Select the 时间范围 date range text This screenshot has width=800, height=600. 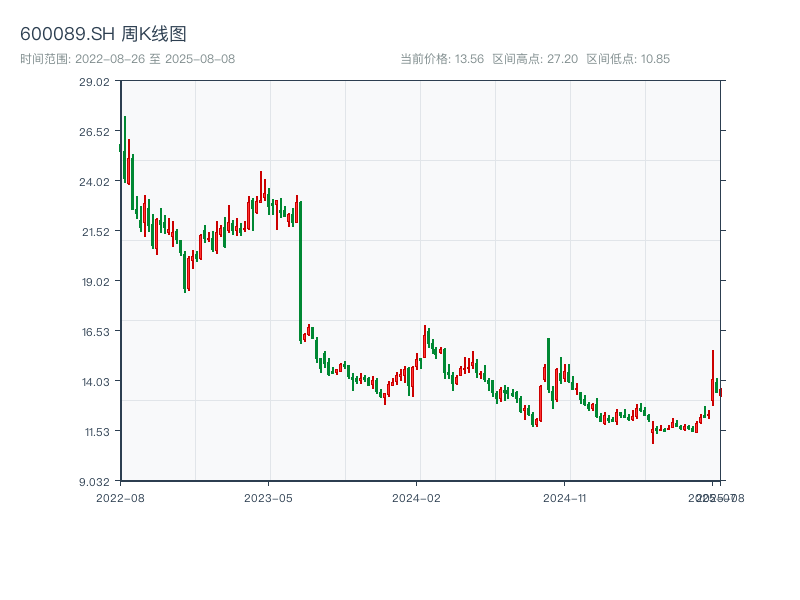click(127, 59)
